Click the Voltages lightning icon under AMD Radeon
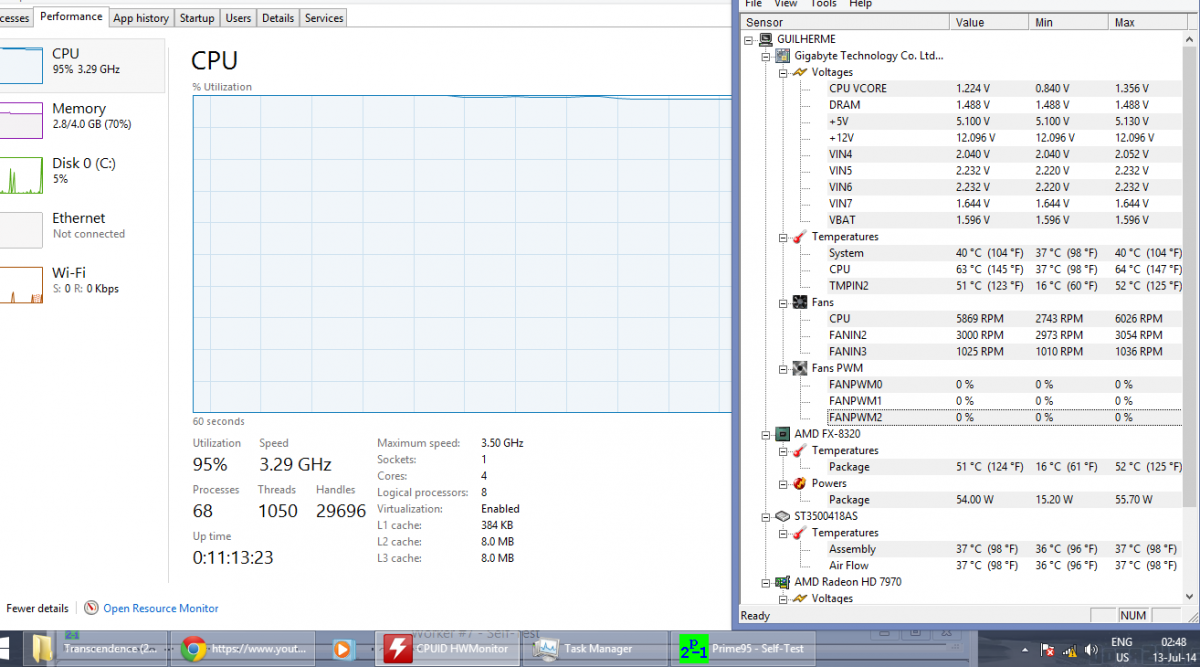 [800, 598]
